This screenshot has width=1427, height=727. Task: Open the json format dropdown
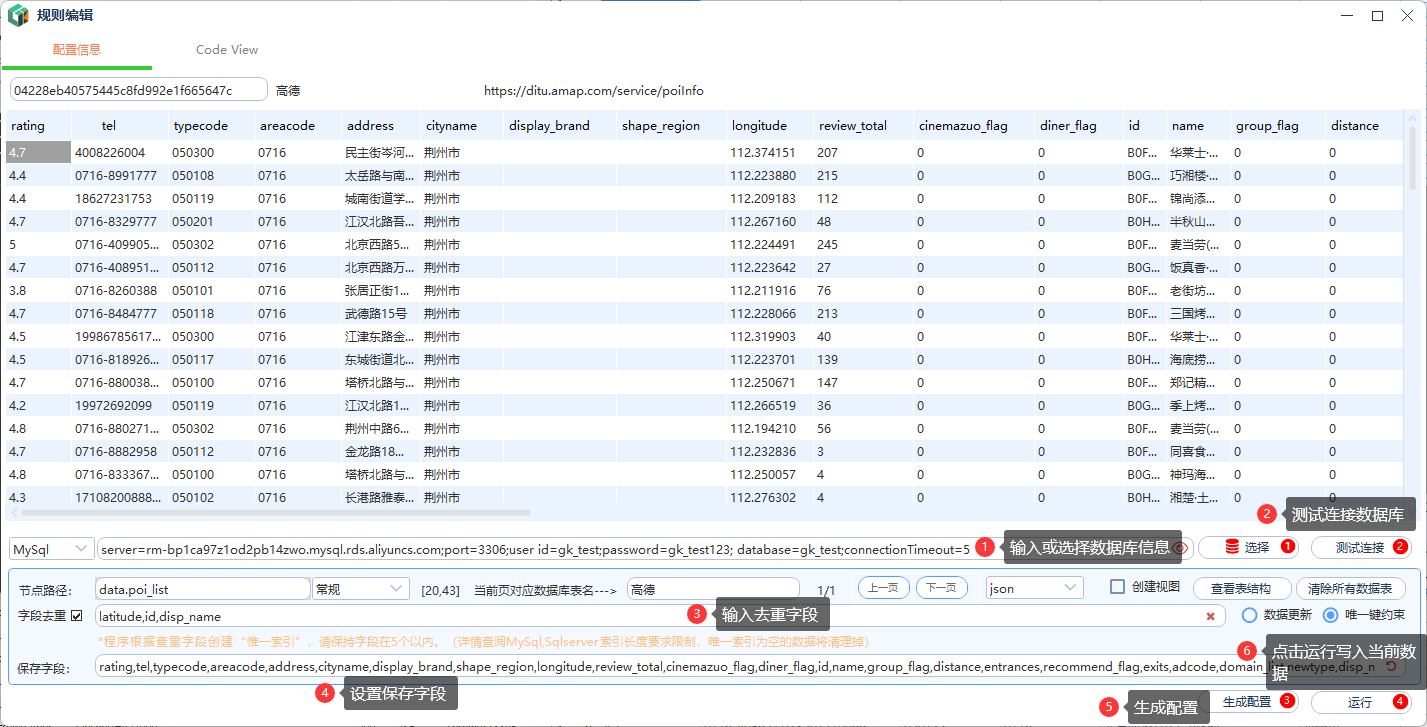click(x=1034, y=588)
